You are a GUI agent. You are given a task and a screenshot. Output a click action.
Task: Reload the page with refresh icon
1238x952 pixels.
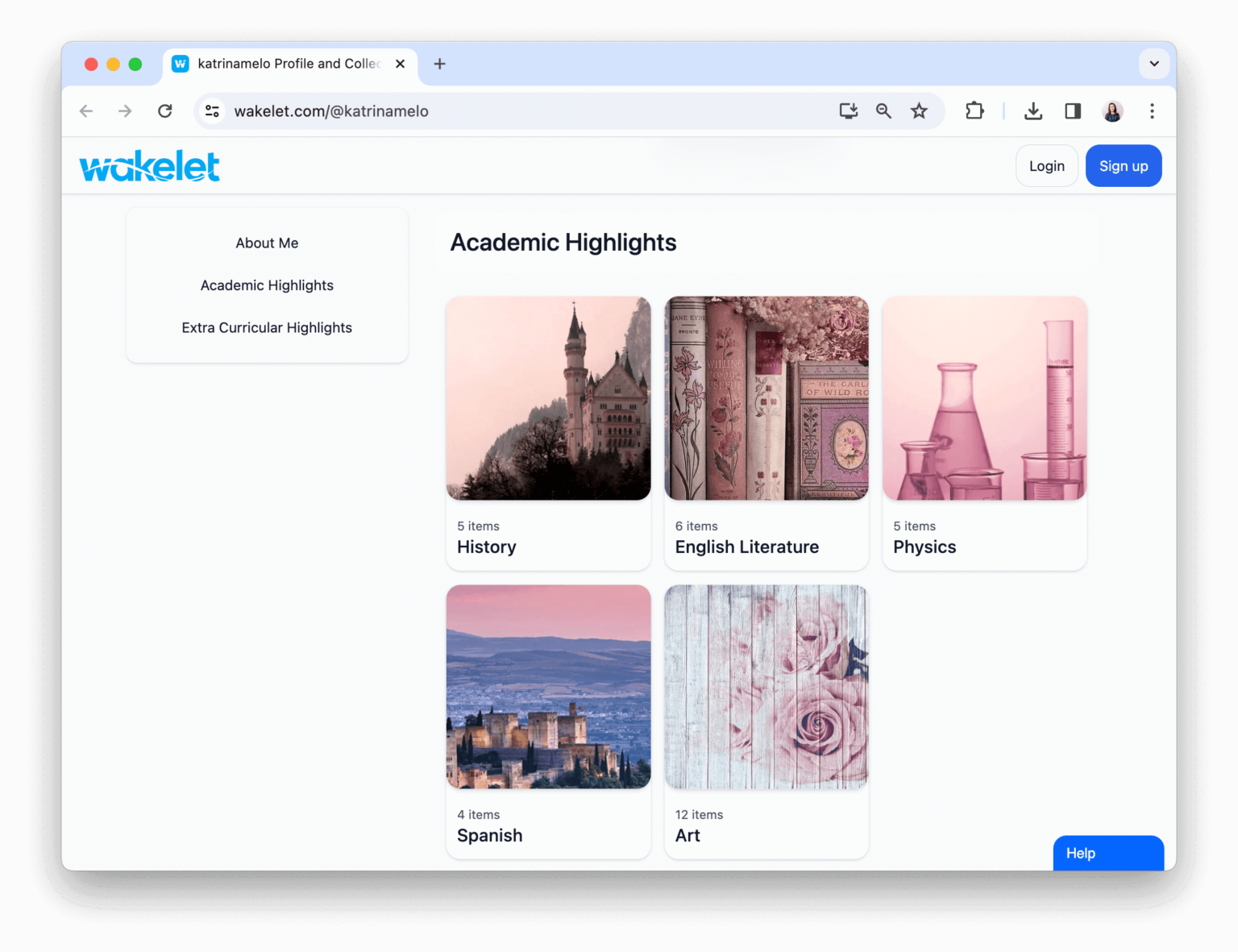(x=165, y=111)
